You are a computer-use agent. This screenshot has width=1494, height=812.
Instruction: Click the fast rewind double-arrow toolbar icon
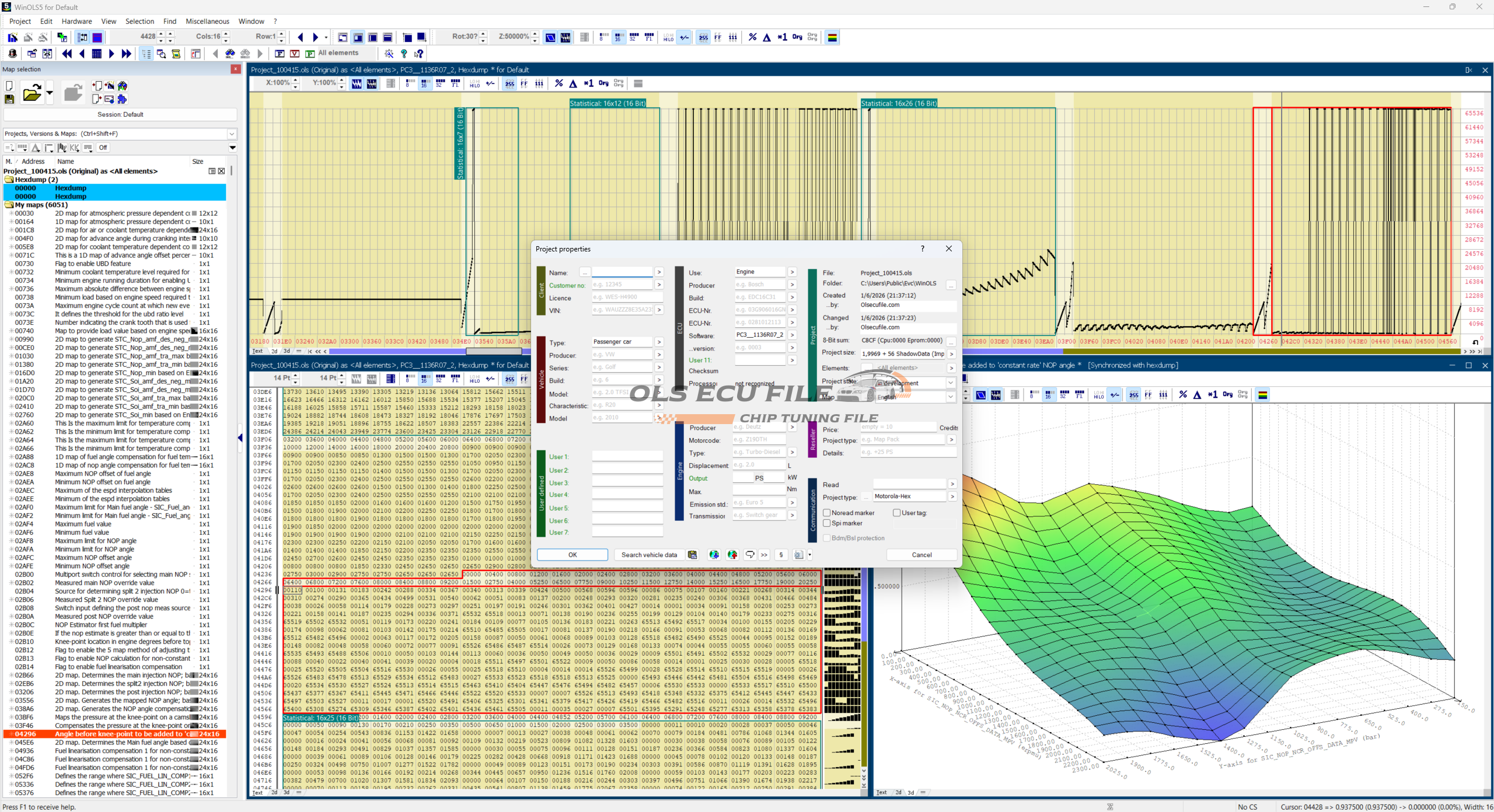click(67, 54)
